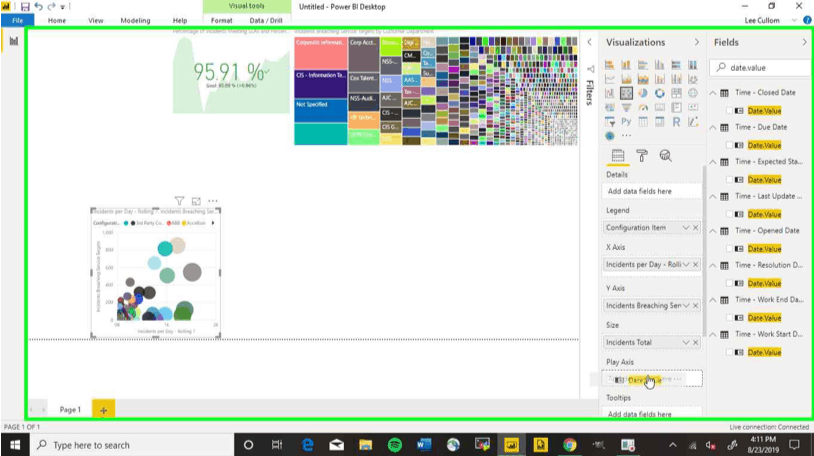Open the Incidents Breaching Service field dropdown
The image size is (814, 456).
point(686,305)
